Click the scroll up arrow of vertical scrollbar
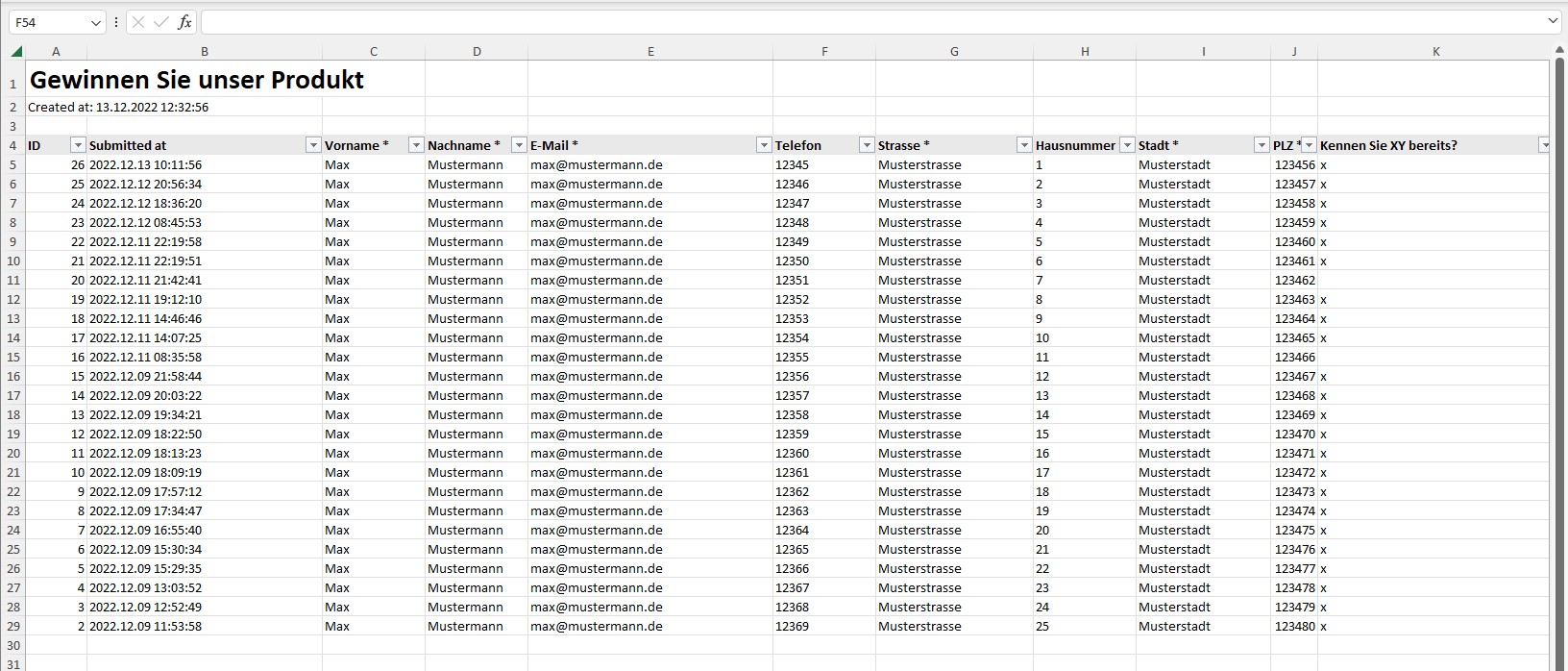This screenshot has height=671, width=1568. point(1558,52)
